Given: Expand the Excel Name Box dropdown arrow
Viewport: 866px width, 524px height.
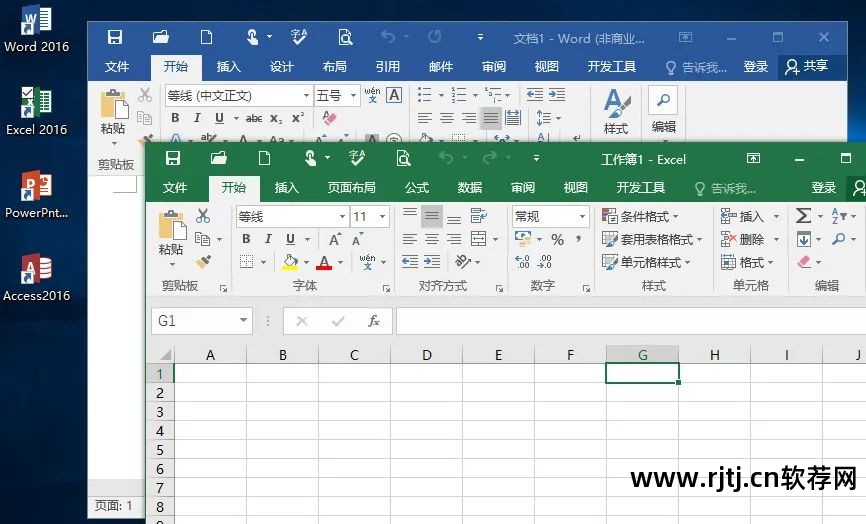Looking at the screenshot, I should pyautogui.click(x=243, y=321).
